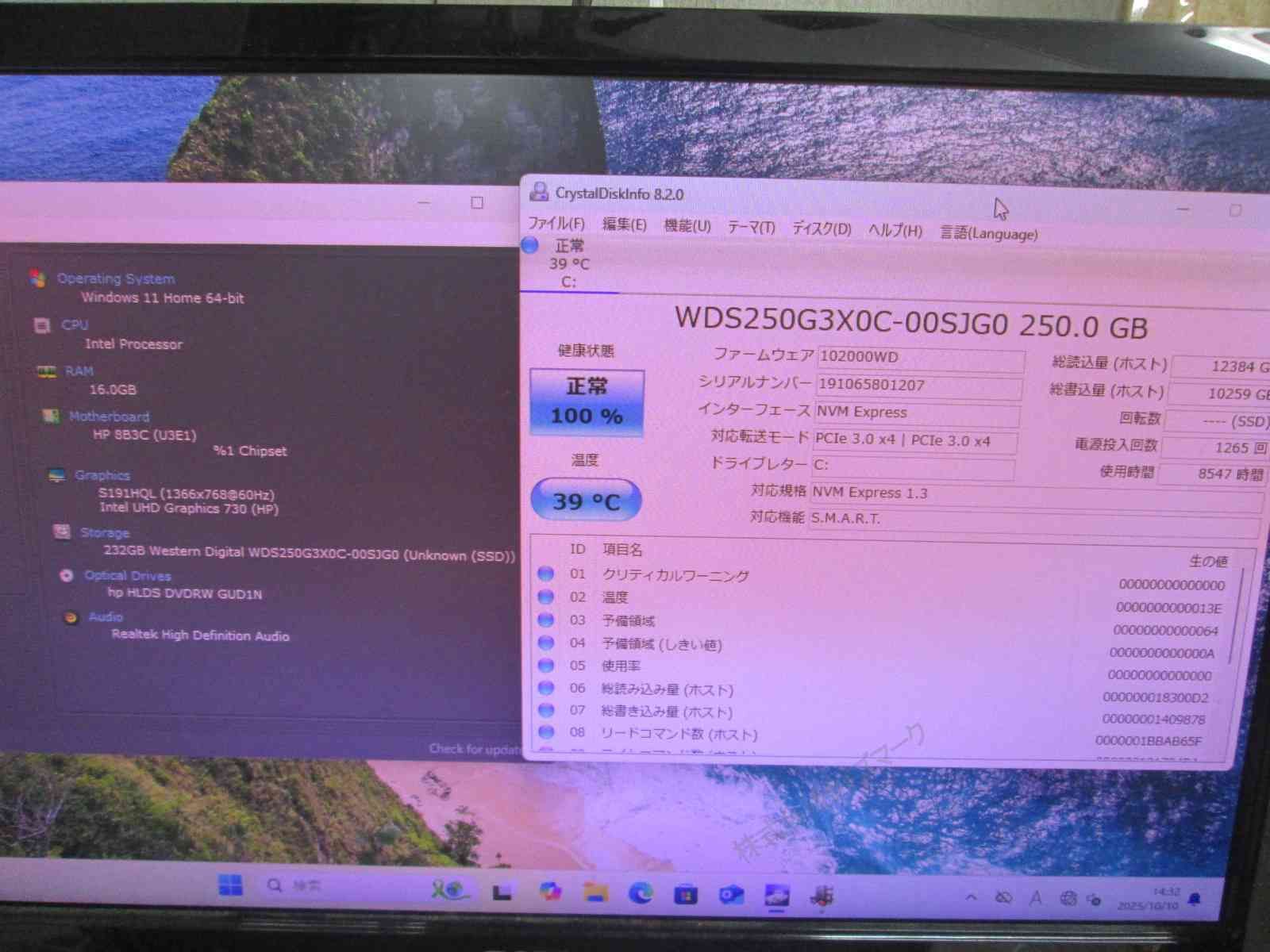
Task: Click the Storage section icon
Action: coord(60,532)
